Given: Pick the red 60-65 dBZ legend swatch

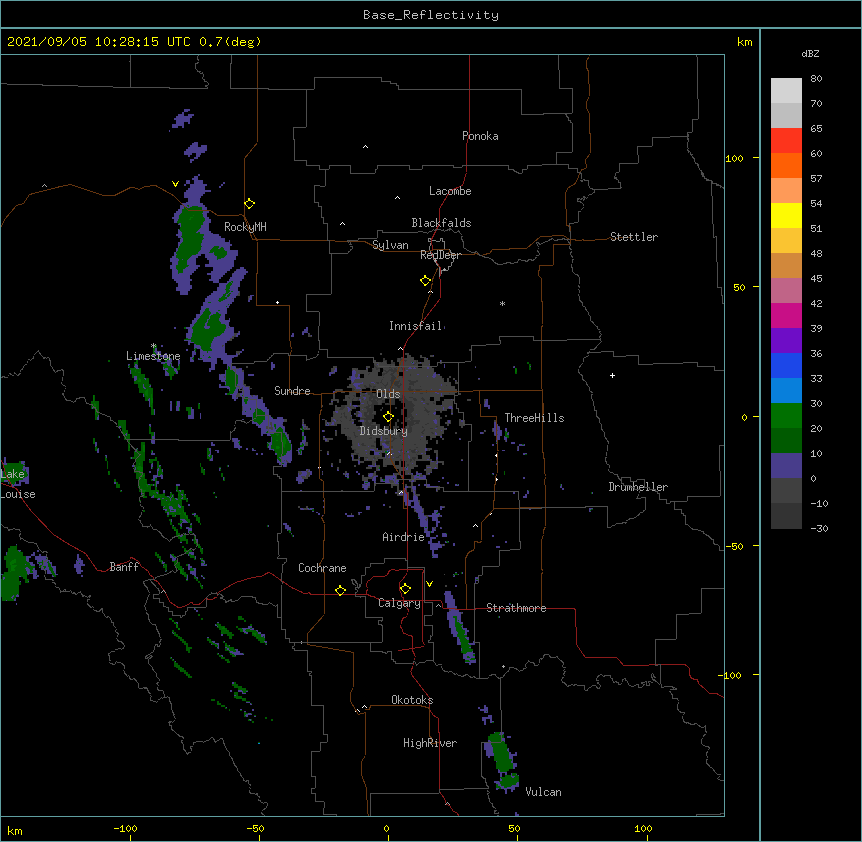Looking at the screenshot, I should click(786, 140).
